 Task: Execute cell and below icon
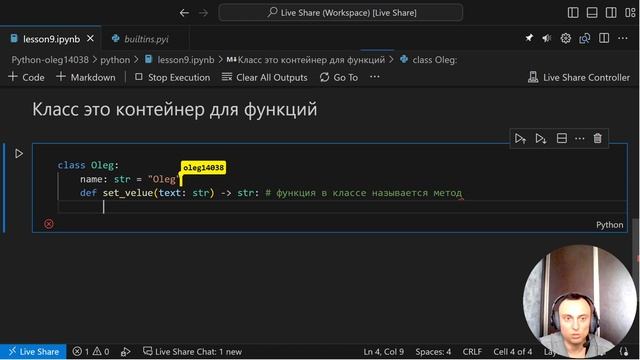tap(540, 138)
